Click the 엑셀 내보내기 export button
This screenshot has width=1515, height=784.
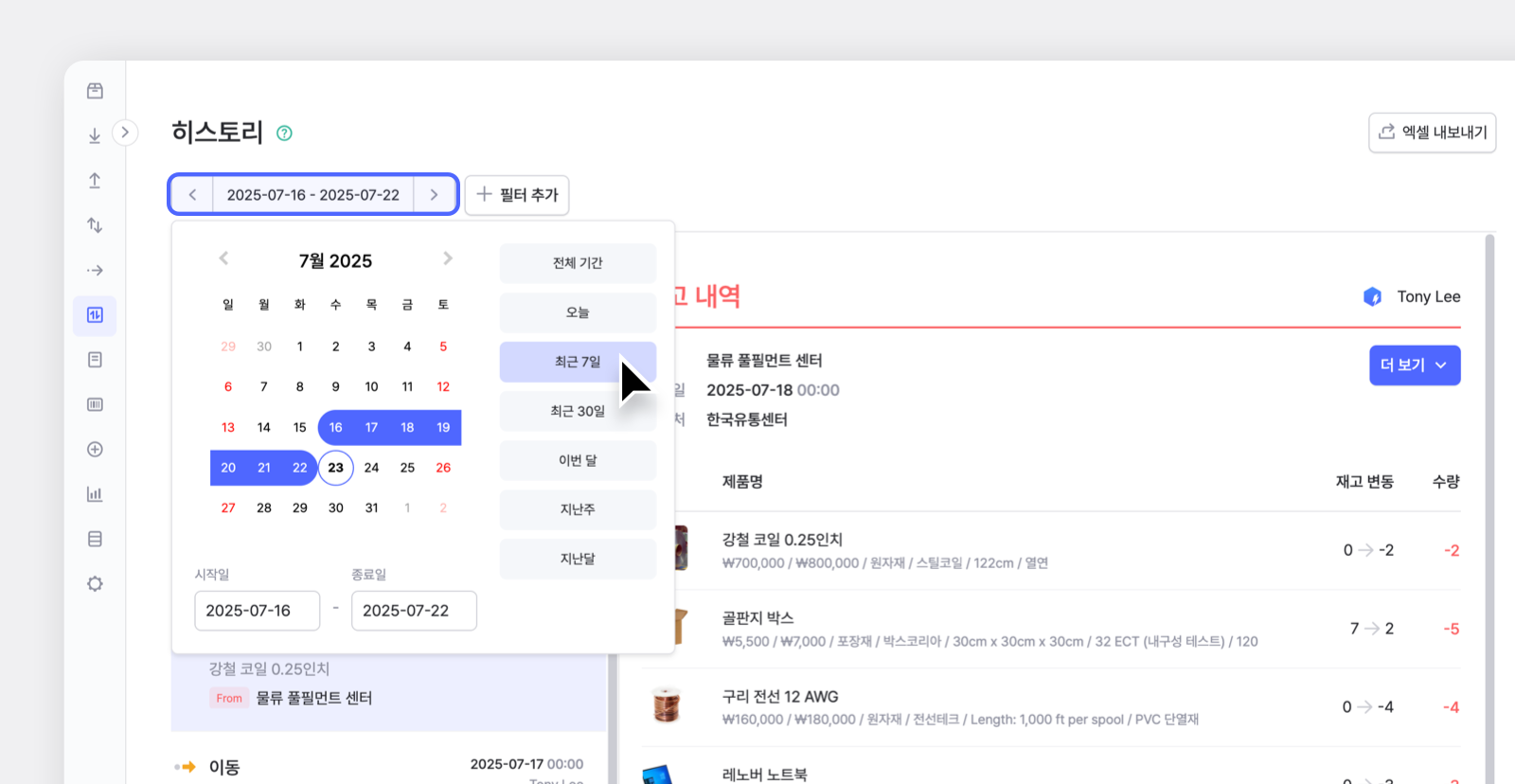[x=1432, y=133]
